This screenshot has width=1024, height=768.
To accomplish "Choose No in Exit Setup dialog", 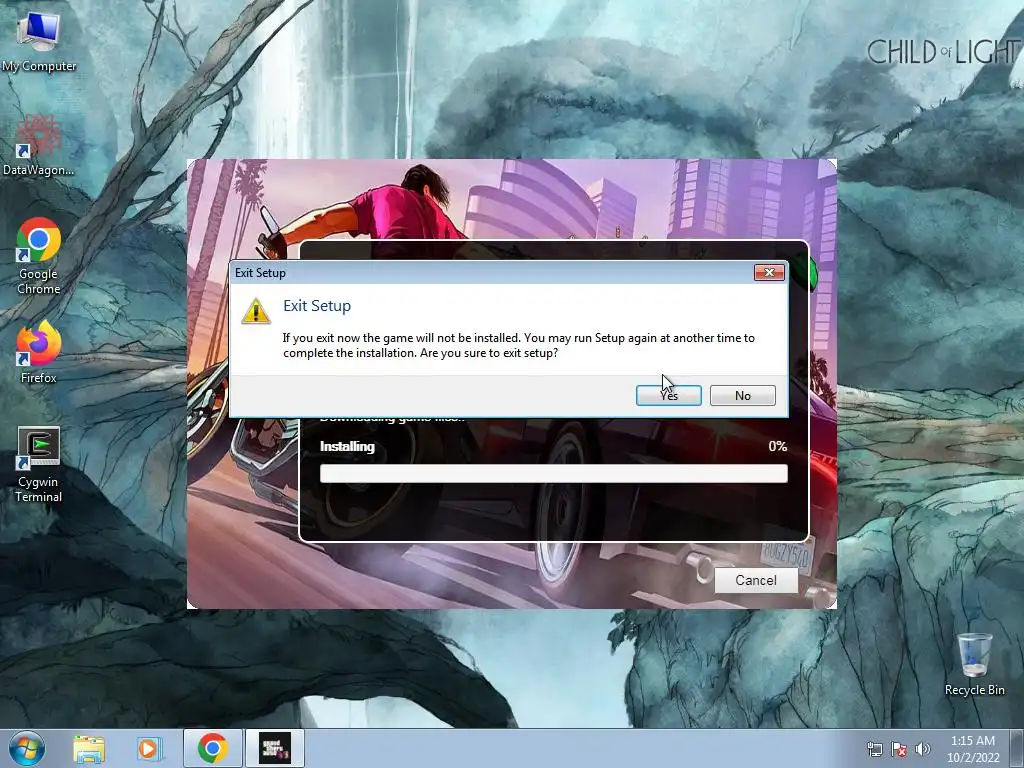I will tap(743, 395).
